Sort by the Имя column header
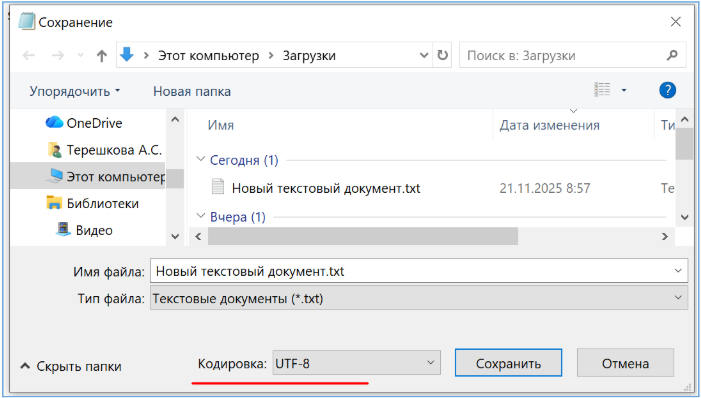This screenshot has width=701, height=398. click(220, 125)
